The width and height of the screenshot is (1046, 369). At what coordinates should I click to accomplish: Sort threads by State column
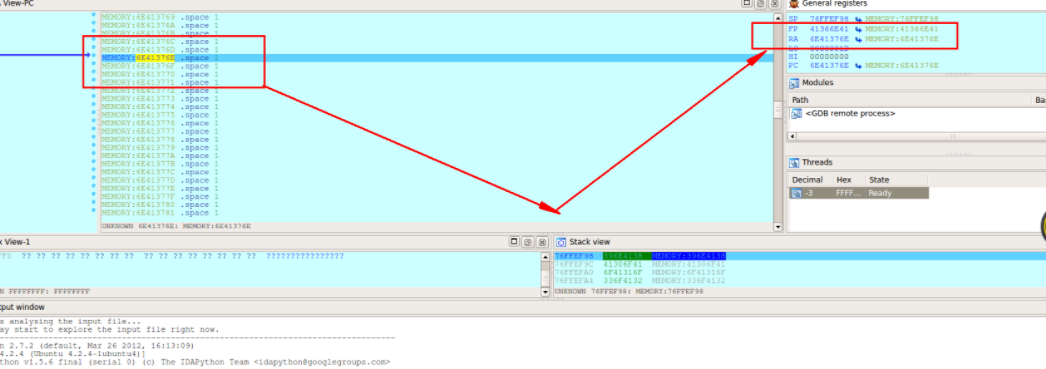coord(897,179)
